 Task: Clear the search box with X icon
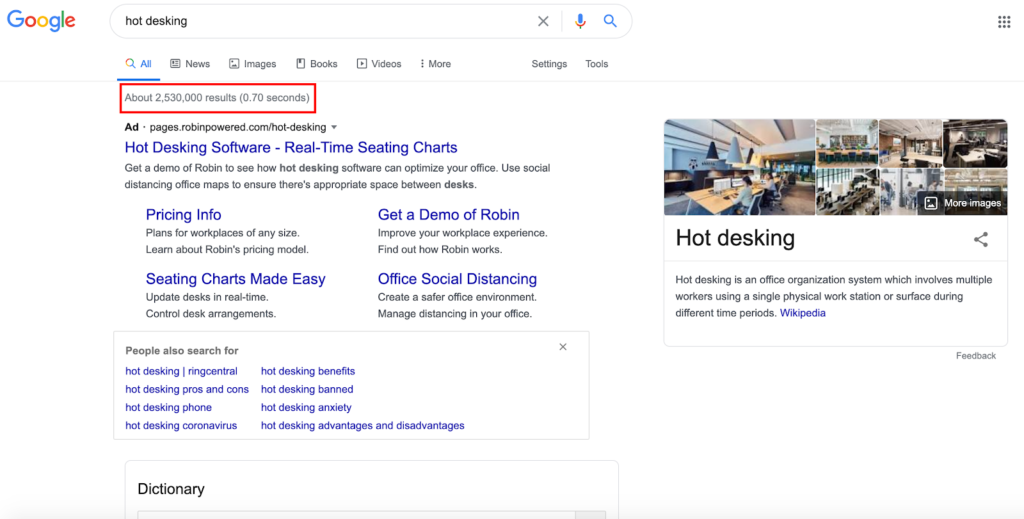click(x=543, y=21)
